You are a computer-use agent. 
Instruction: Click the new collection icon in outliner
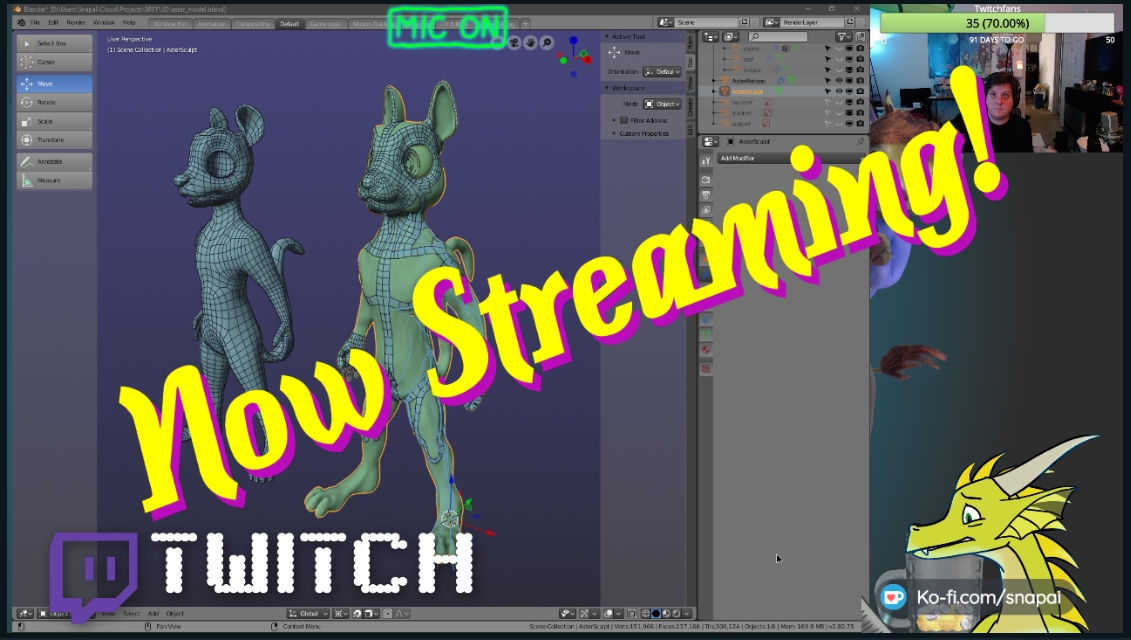860,36
